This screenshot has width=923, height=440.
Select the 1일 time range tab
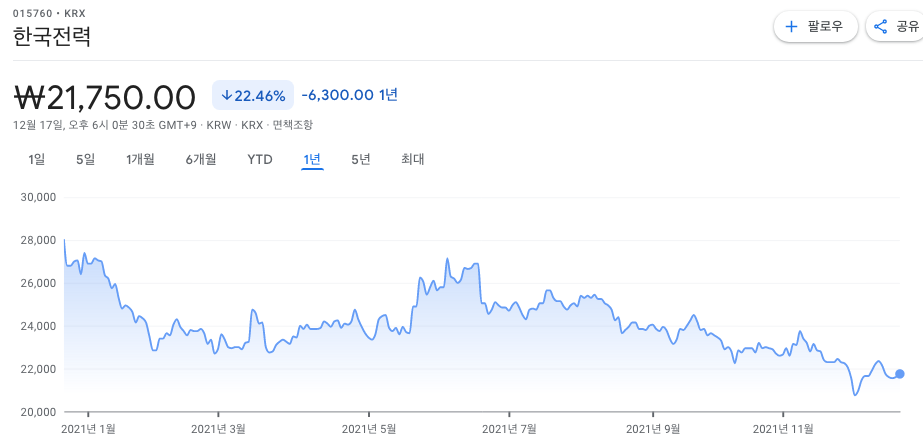click(36, 159)
